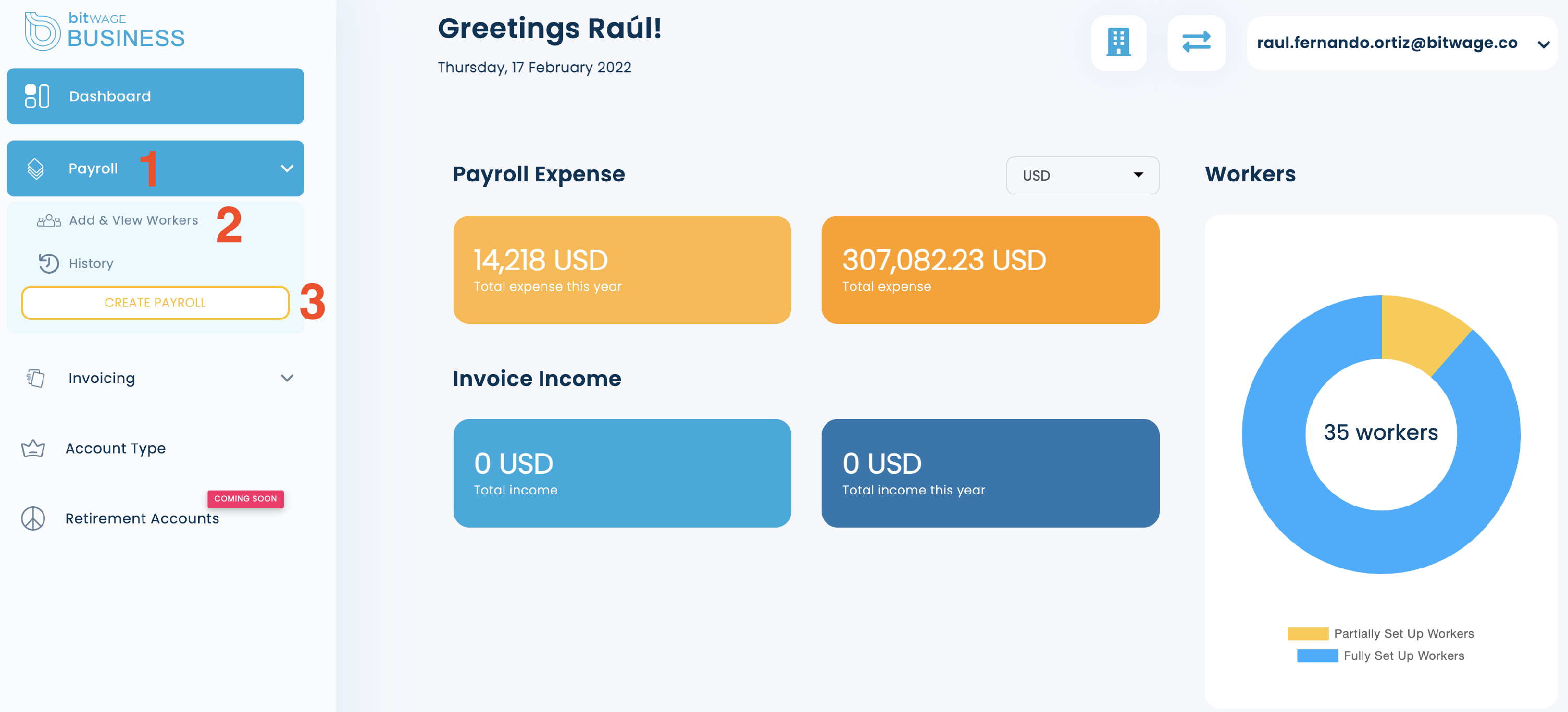Go to the Dashboard menu item
This screenshot has width=1568, height=712.
point(155,96)
